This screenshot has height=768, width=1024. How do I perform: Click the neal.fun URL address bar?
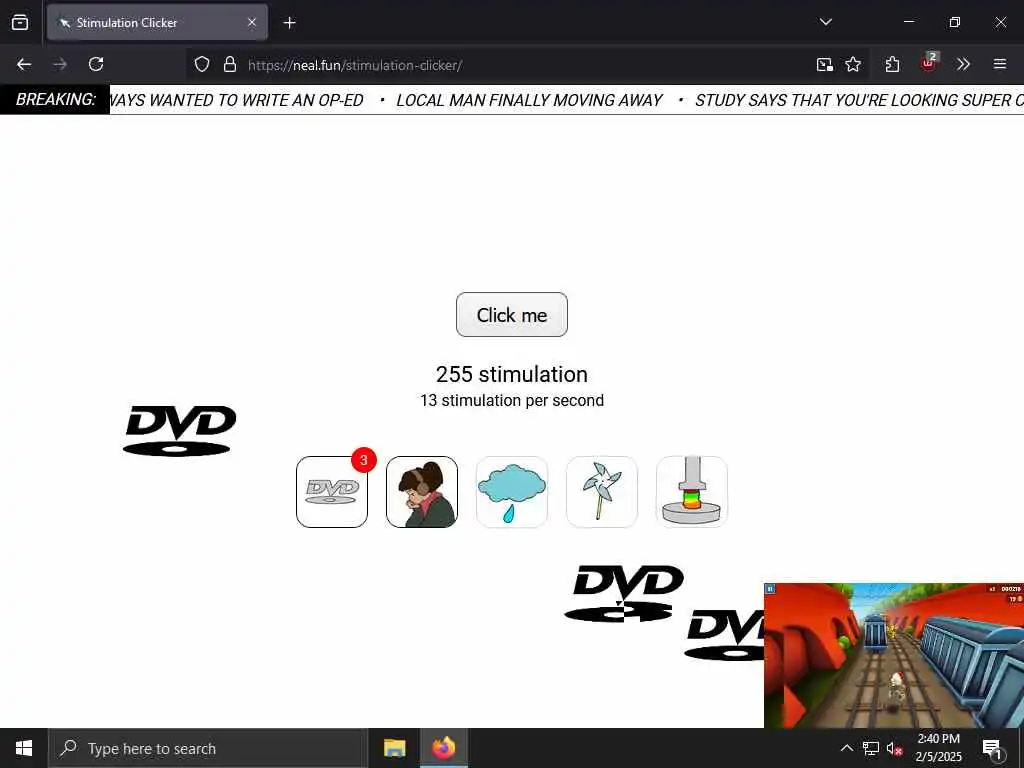355,65
